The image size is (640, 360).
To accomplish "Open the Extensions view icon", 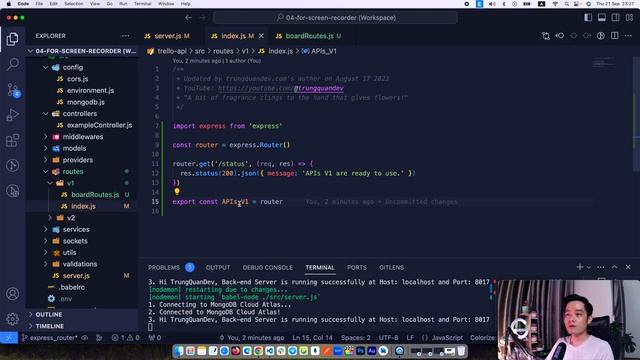I will tap(13, 140).
